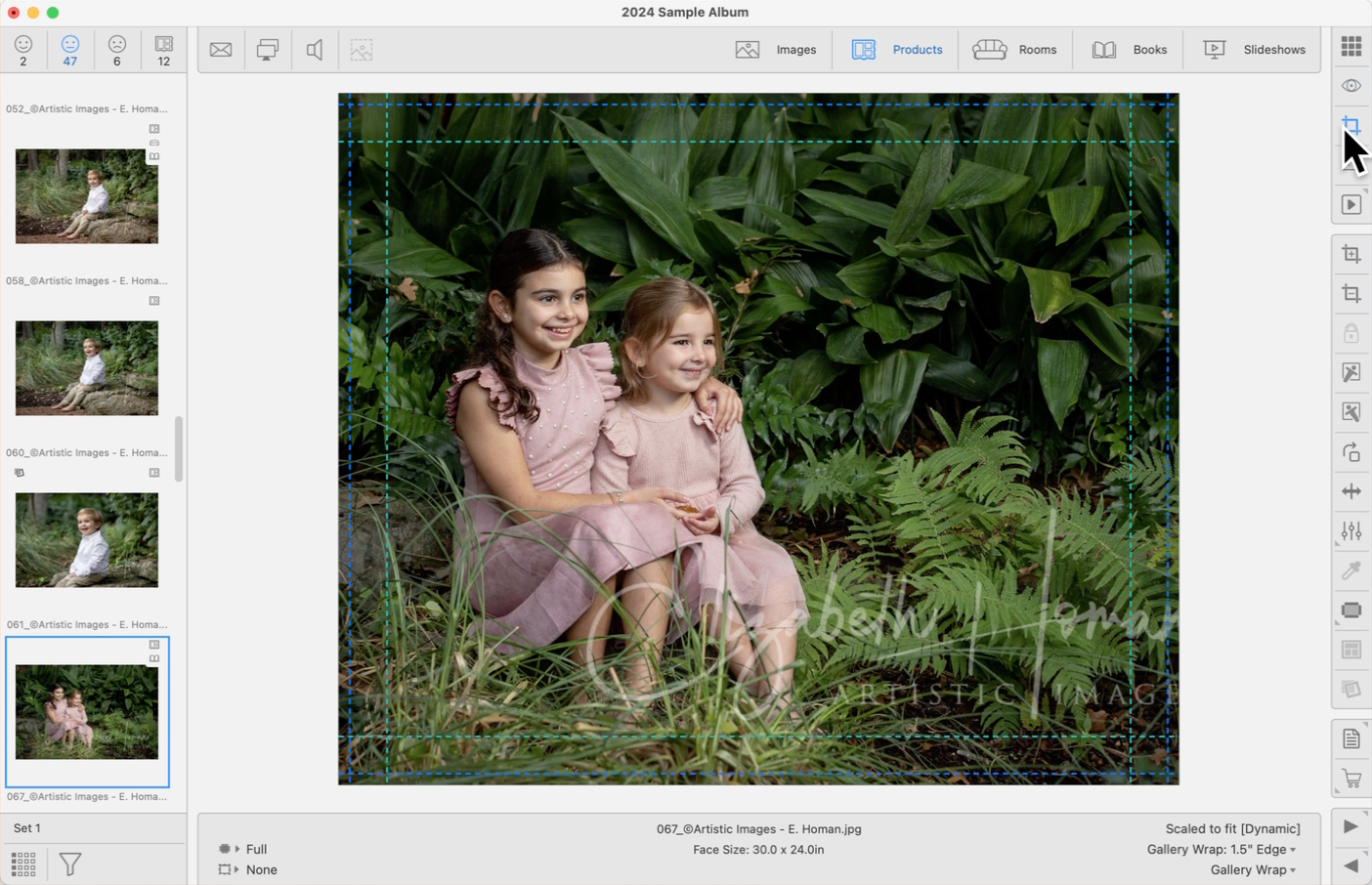Switch to the Rooms tab
This screenshot has width=1372, height=885.
click(1015, 50)
